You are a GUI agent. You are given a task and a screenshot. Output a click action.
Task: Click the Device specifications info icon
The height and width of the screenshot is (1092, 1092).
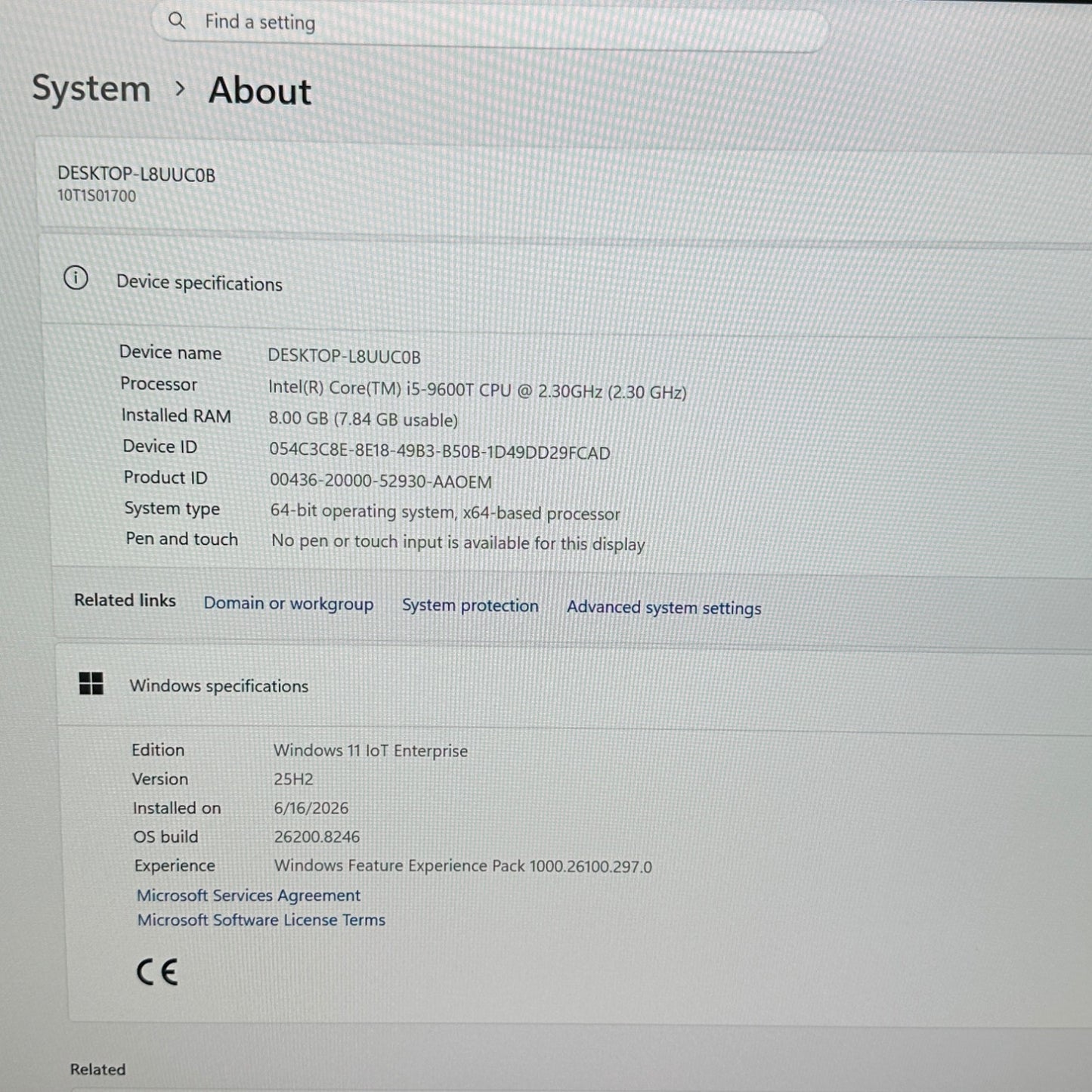click(x=76, y=278)
